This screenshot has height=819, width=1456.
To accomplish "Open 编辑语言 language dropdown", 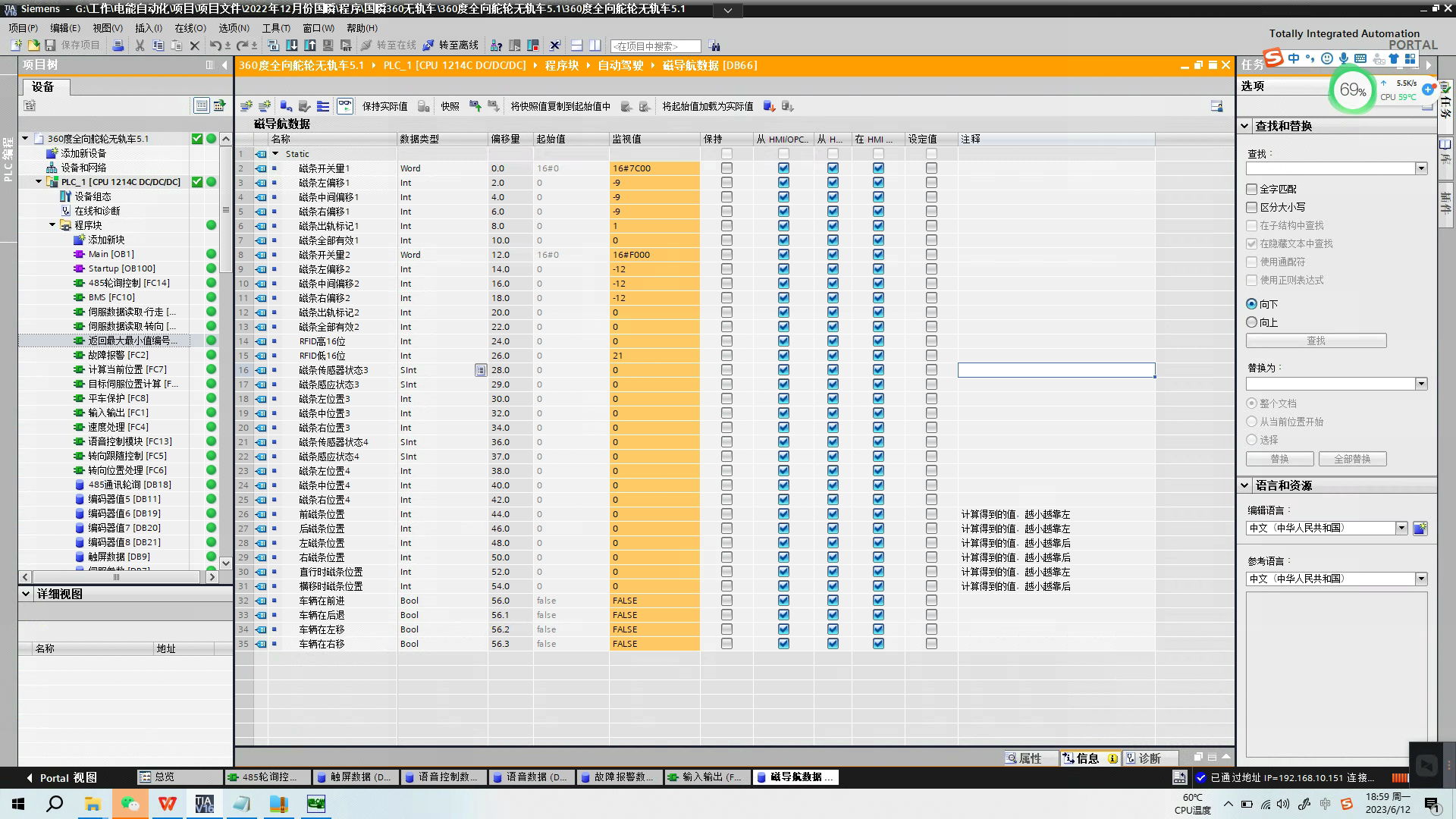I will click(1401, 528).
